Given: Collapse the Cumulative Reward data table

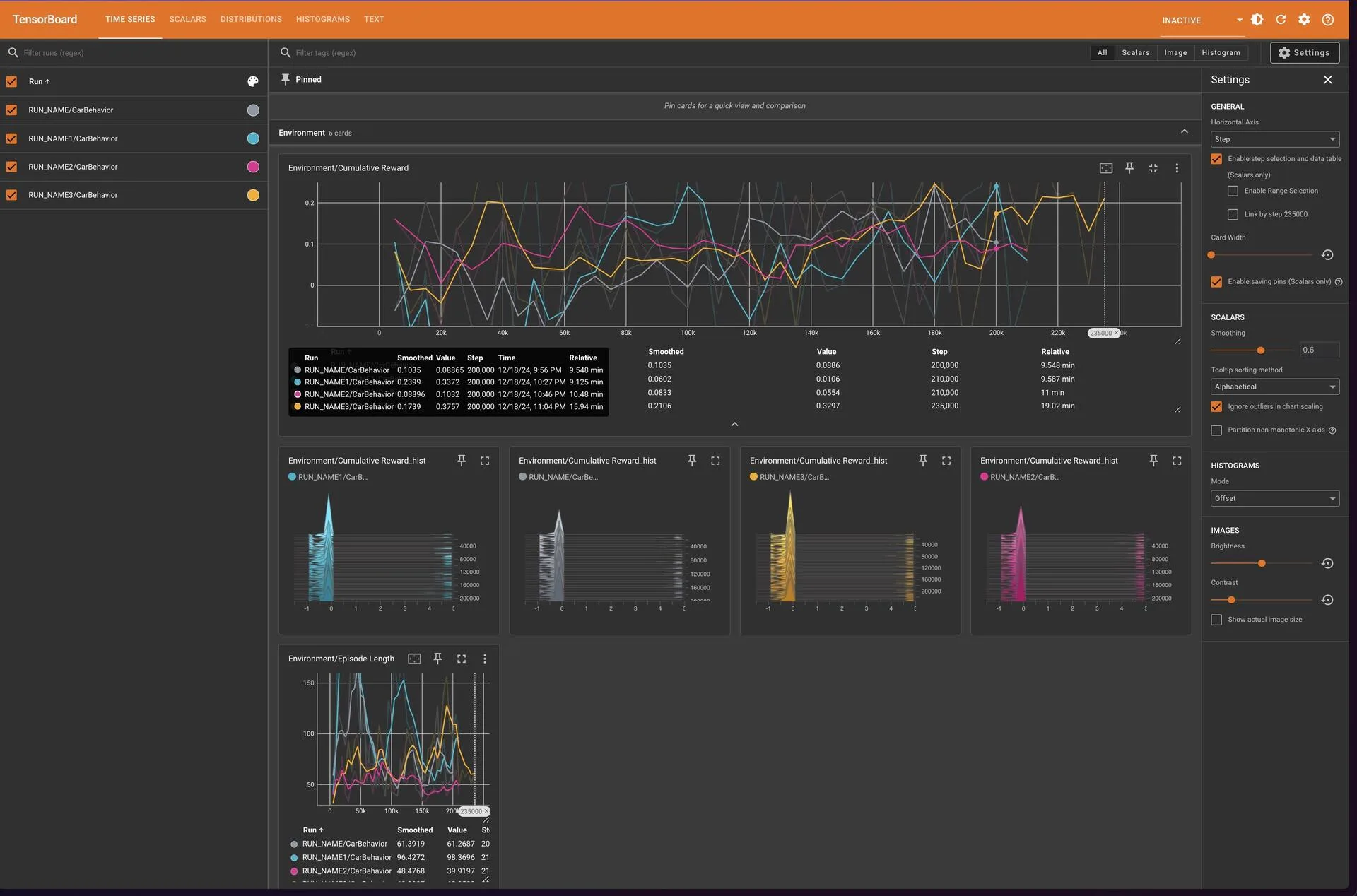Looking at the screenshot, I should tap(734, 424).
